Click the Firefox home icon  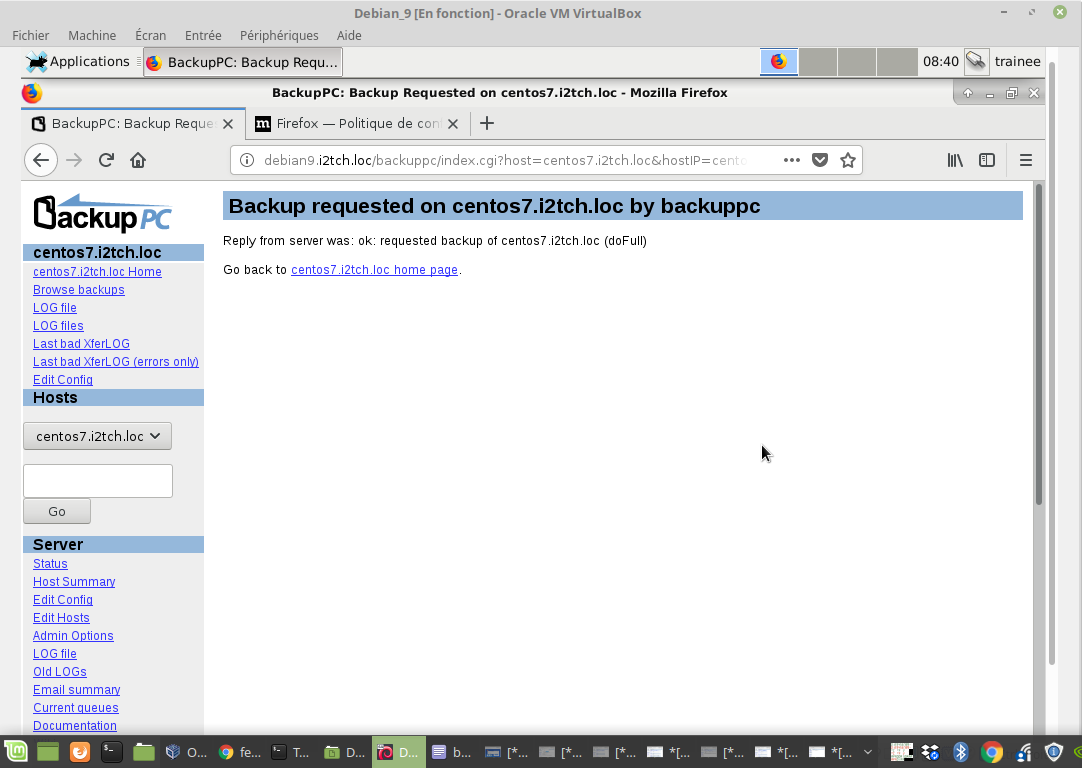[x=138, y=160]
